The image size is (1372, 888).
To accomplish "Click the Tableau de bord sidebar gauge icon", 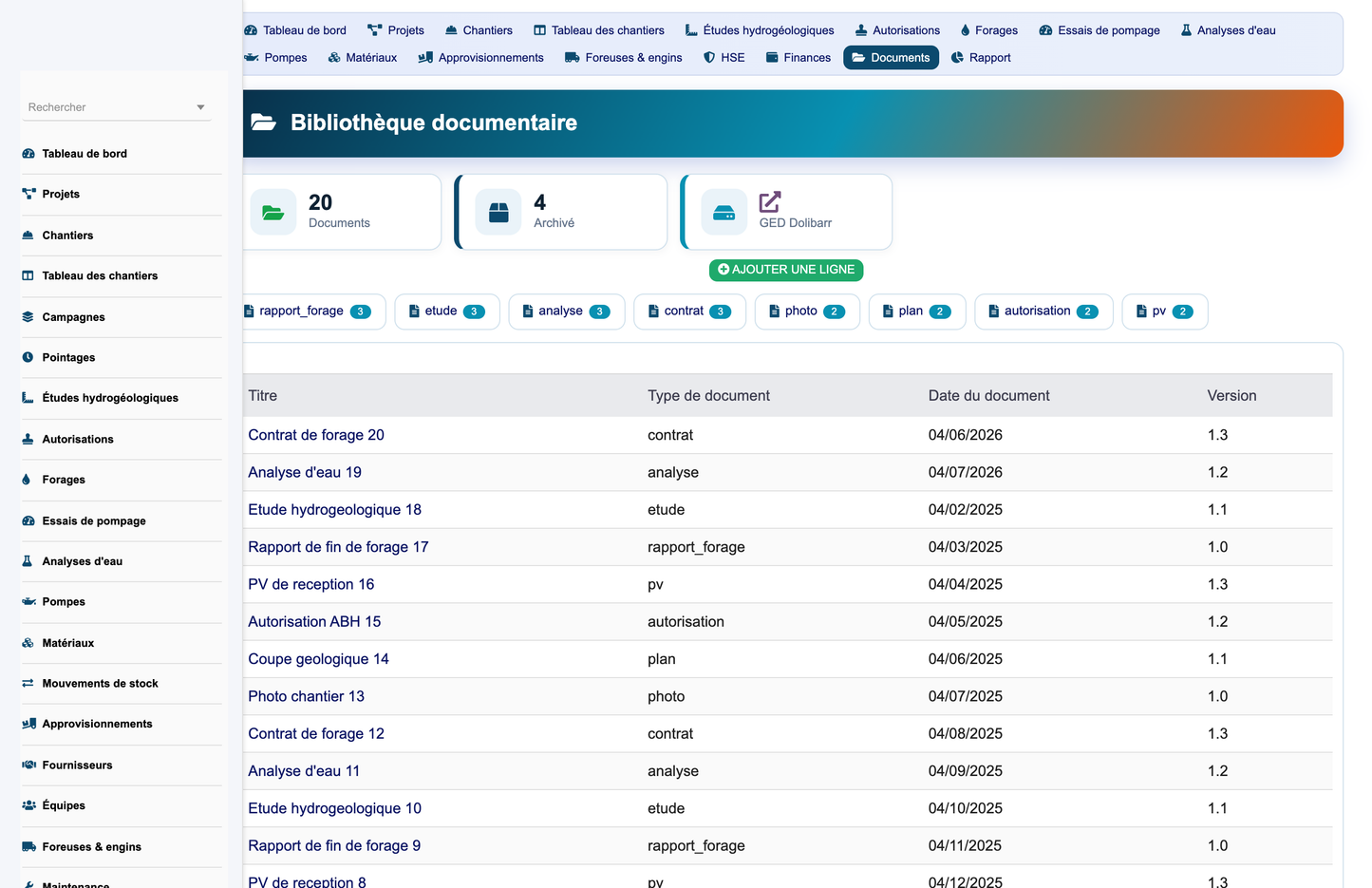I will click(x=28, y=154).
